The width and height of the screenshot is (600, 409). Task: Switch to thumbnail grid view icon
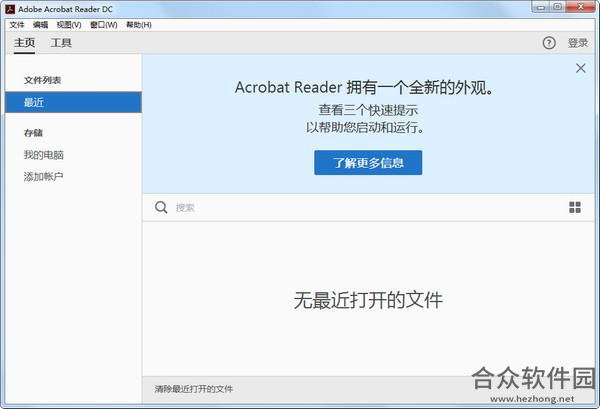[x=575, y=207]
